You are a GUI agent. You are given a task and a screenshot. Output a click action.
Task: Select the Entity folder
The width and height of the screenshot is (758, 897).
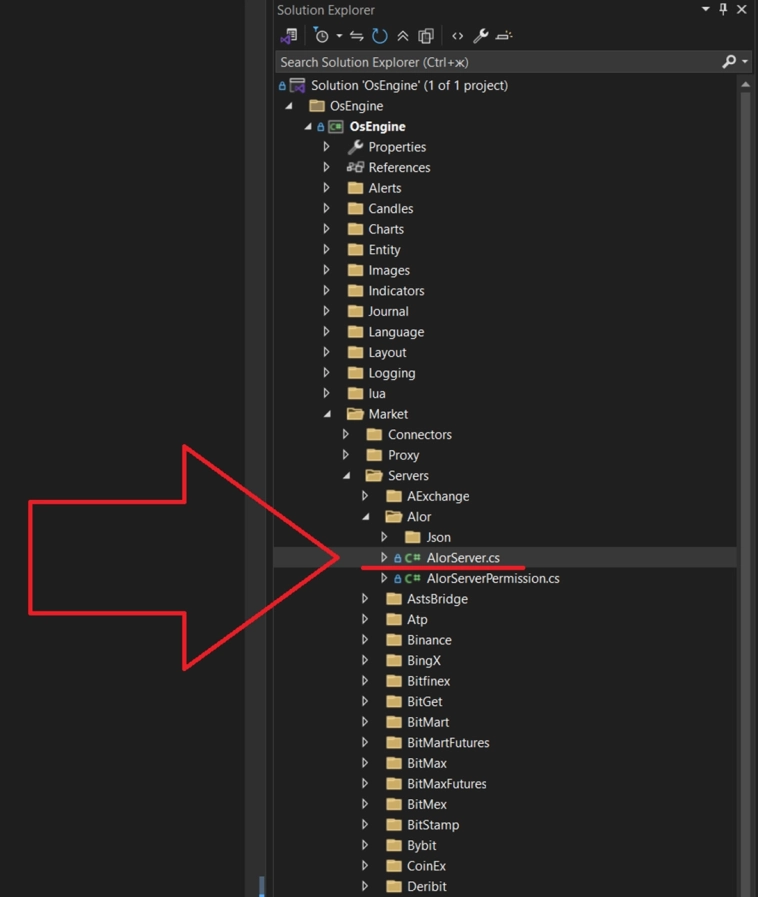click(384, 250)
